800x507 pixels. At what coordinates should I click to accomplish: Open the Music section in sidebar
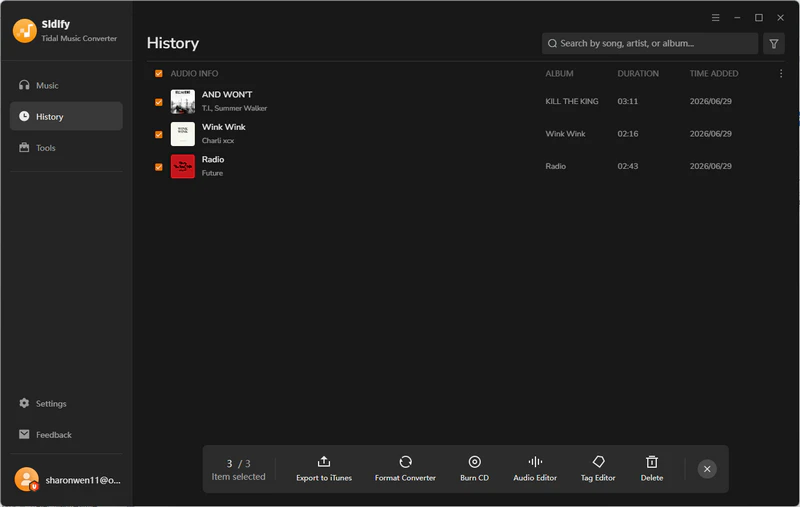(66, 85)
